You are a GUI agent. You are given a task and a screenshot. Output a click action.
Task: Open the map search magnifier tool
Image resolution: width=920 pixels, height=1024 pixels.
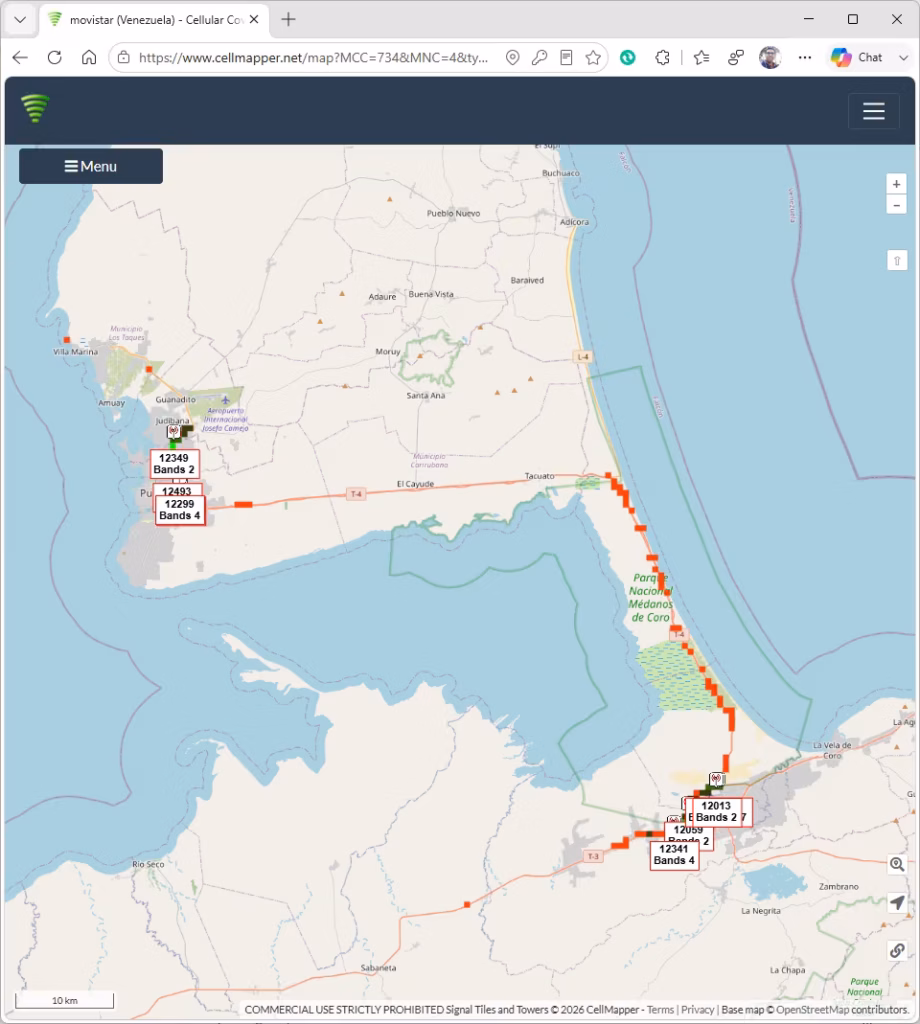(897, 865)
